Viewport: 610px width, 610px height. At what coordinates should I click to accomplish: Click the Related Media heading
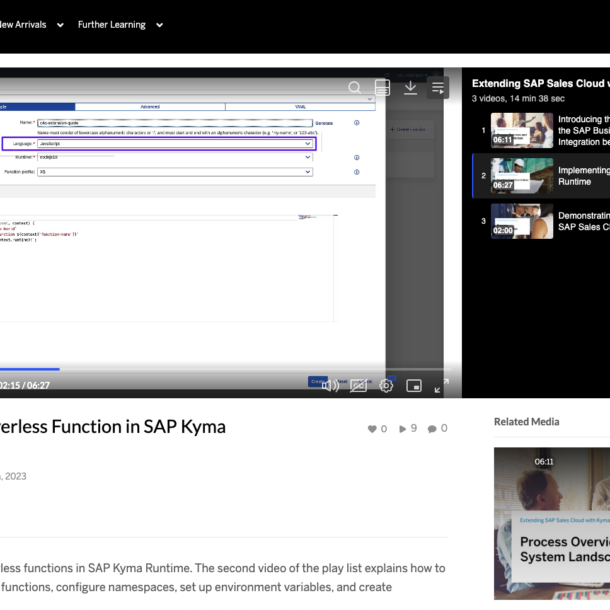[526, 422]
